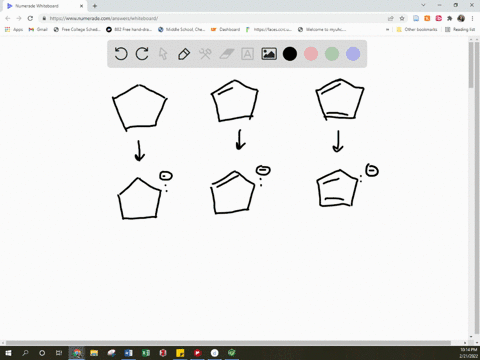Choose the black pen color
The image size is (480, 360).
click(290, 54)
